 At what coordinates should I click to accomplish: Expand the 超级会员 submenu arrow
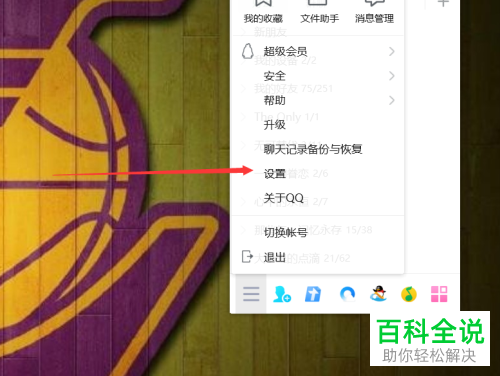pos(392,51)
